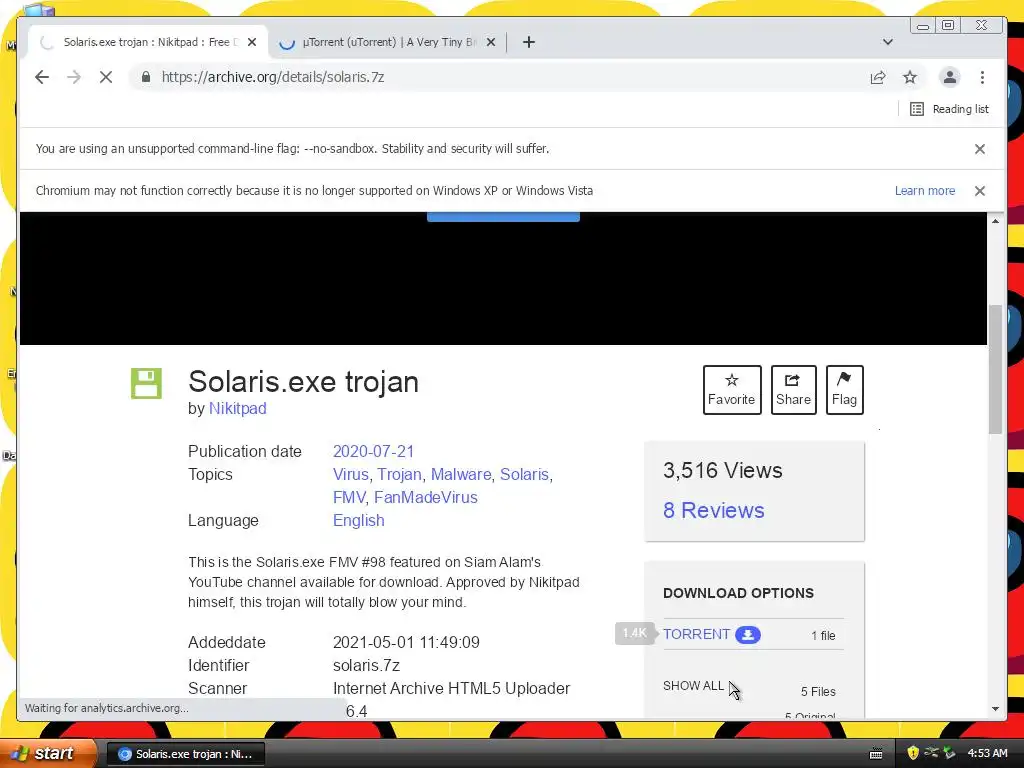
Task: Flag this archive item
Action: click(844, 390)
